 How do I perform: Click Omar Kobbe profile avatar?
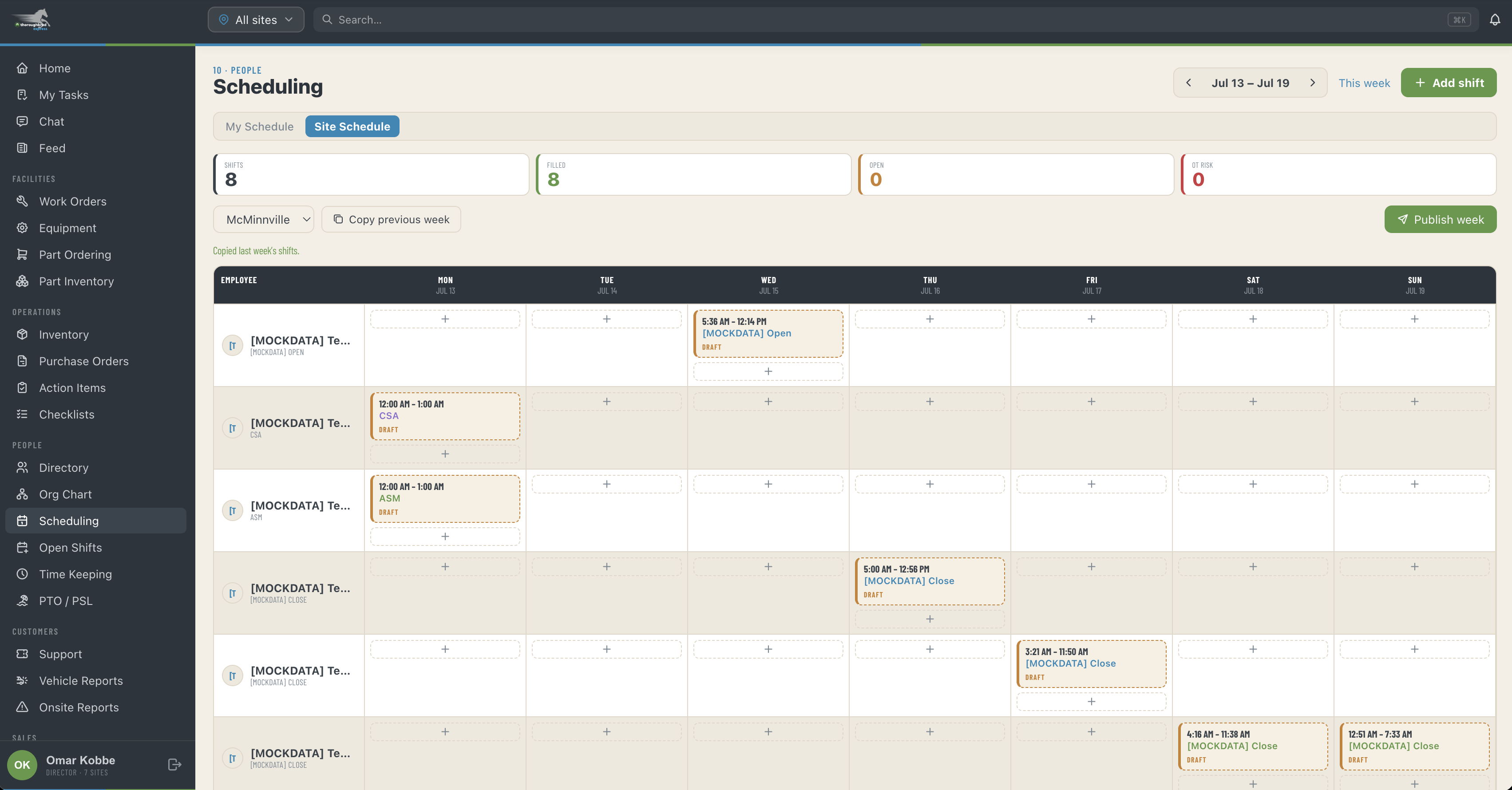pos(22,765)
